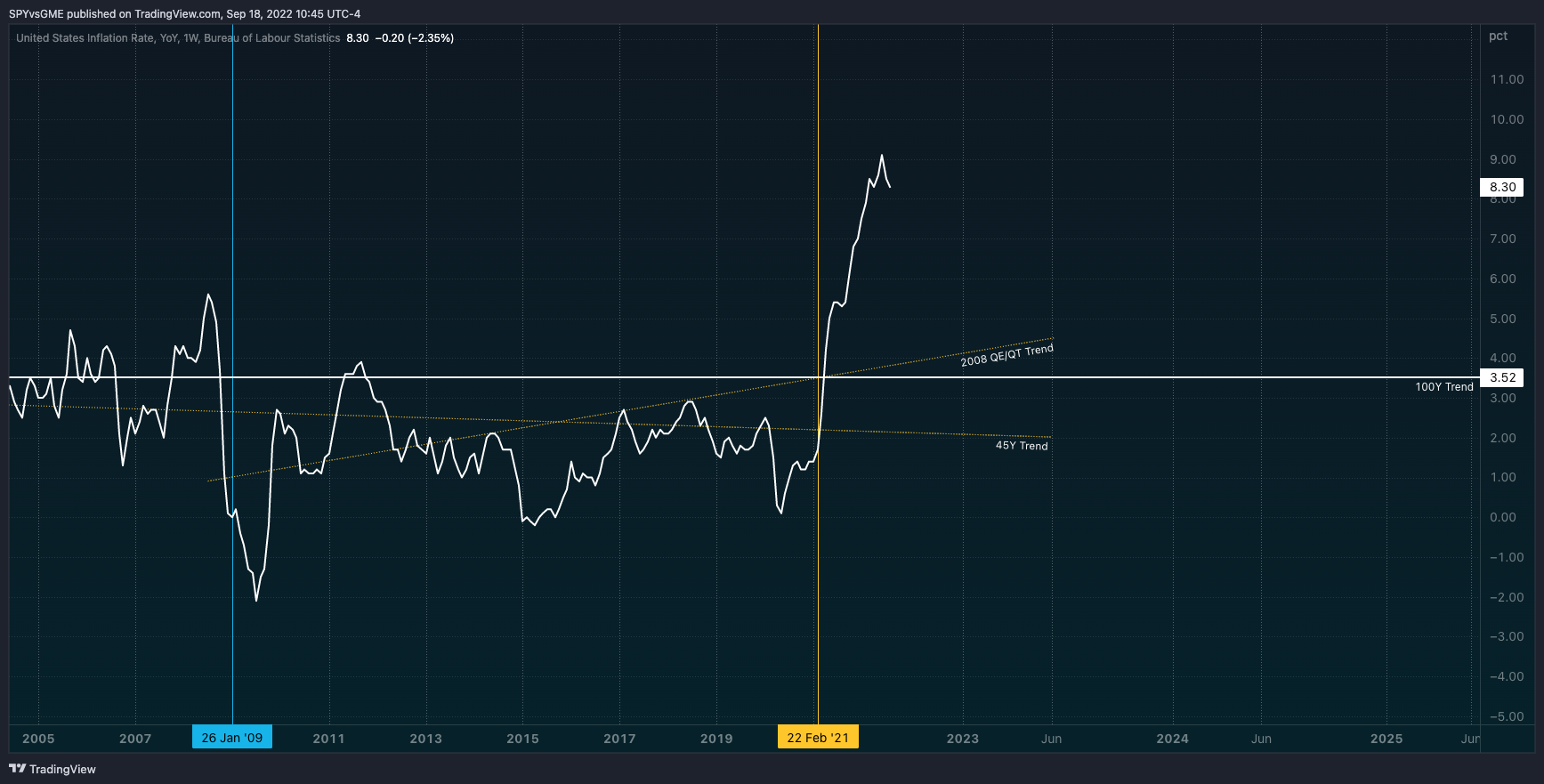Click the 2011 time axis label
Viewport: 1544px width, 784px height.
(328, 739)
